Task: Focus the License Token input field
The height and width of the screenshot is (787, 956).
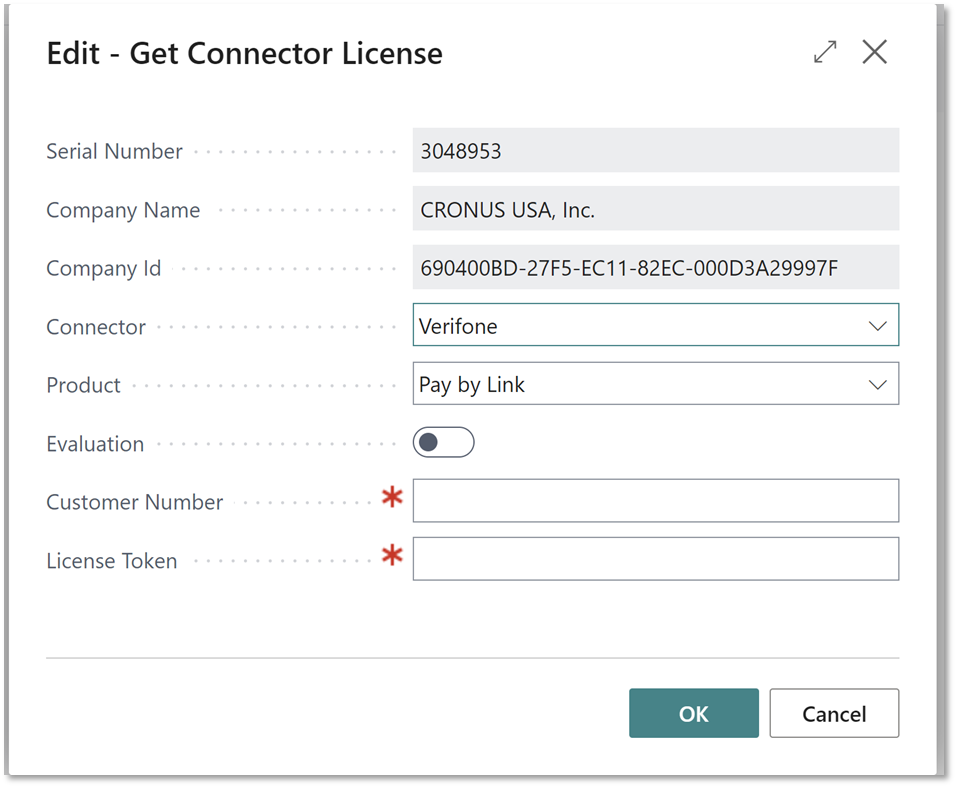Action: tap(655, 559)
